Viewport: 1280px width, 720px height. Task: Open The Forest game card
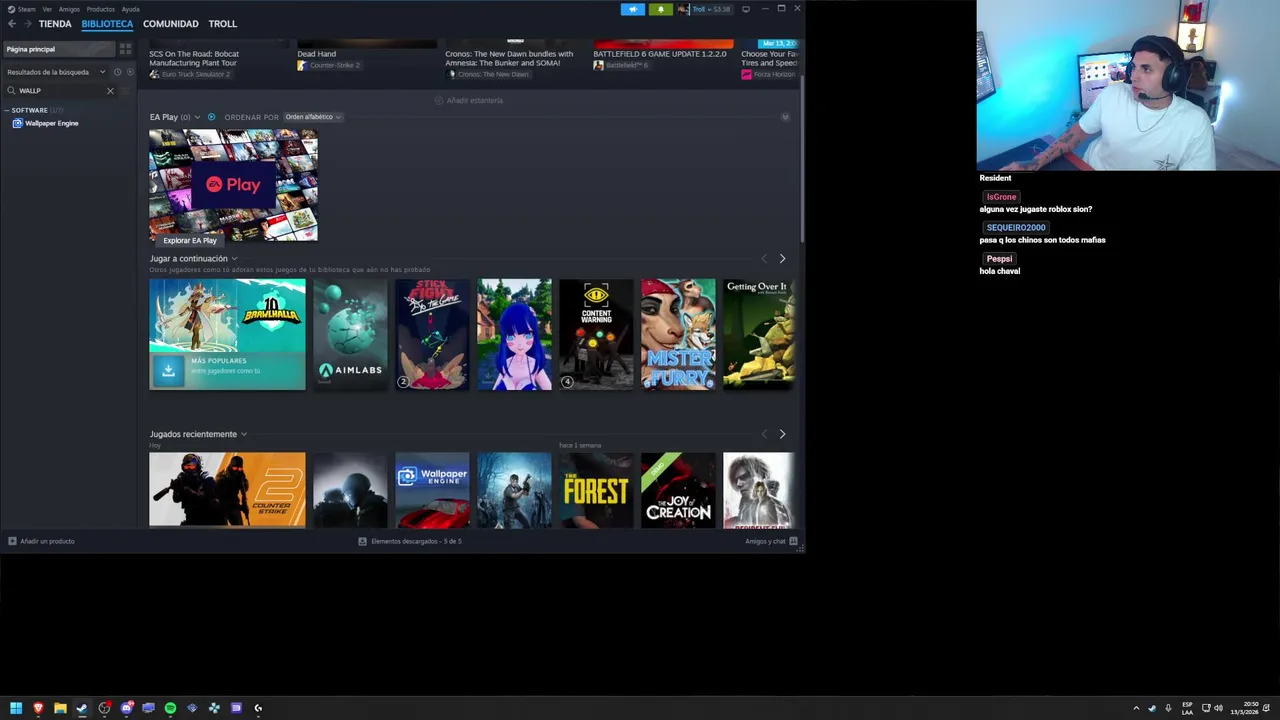[x=596, y=490]
